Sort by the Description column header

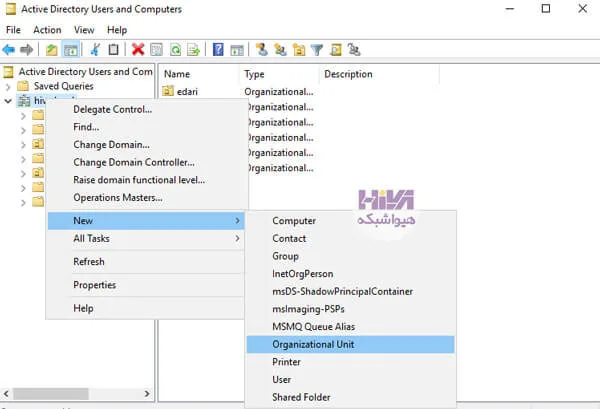pos(379,74)
